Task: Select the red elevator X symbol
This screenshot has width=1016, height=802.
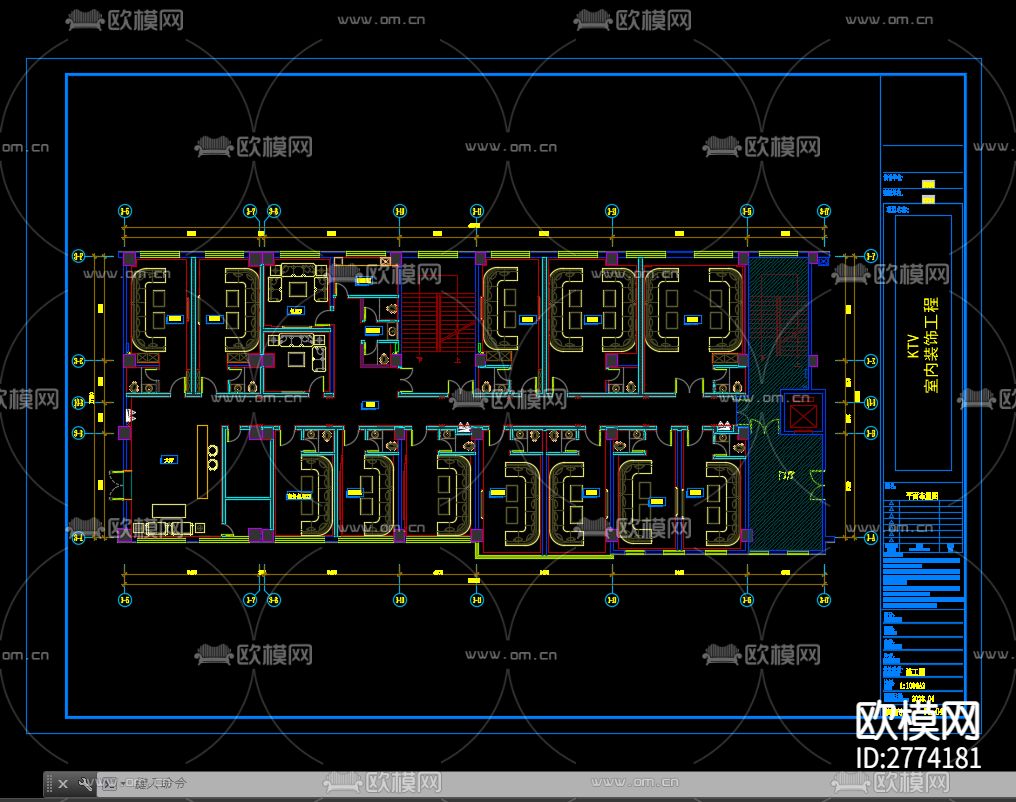Action: pyautogui.click(x=803, y=415)
